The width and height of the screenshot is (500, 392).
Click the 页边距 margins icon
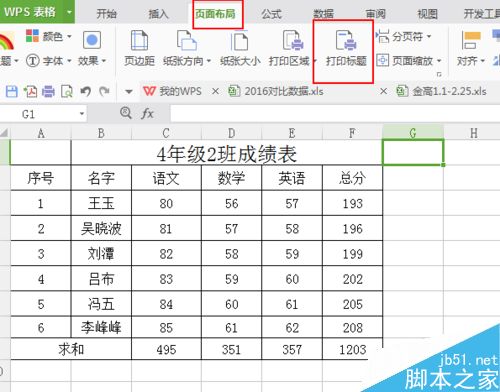tap(139, 41)
